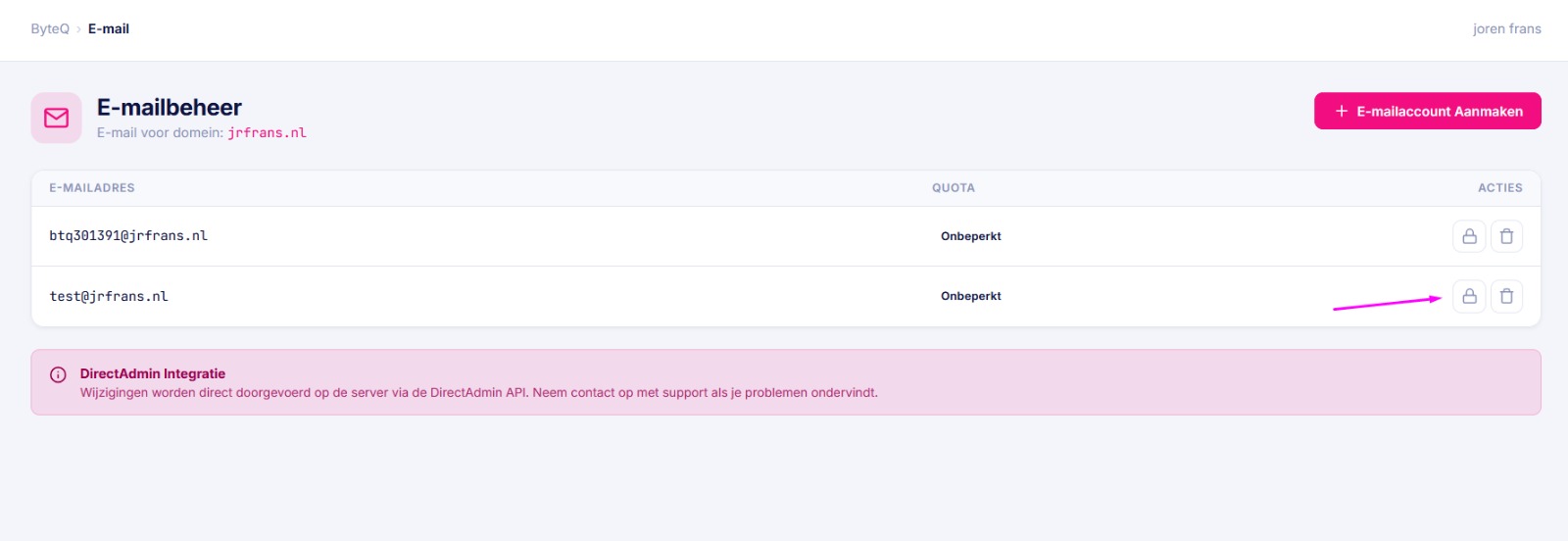Click the DirectAdmin Integratie notice title
Viewport: 1568px width, 541px height.
click(153, 373)
